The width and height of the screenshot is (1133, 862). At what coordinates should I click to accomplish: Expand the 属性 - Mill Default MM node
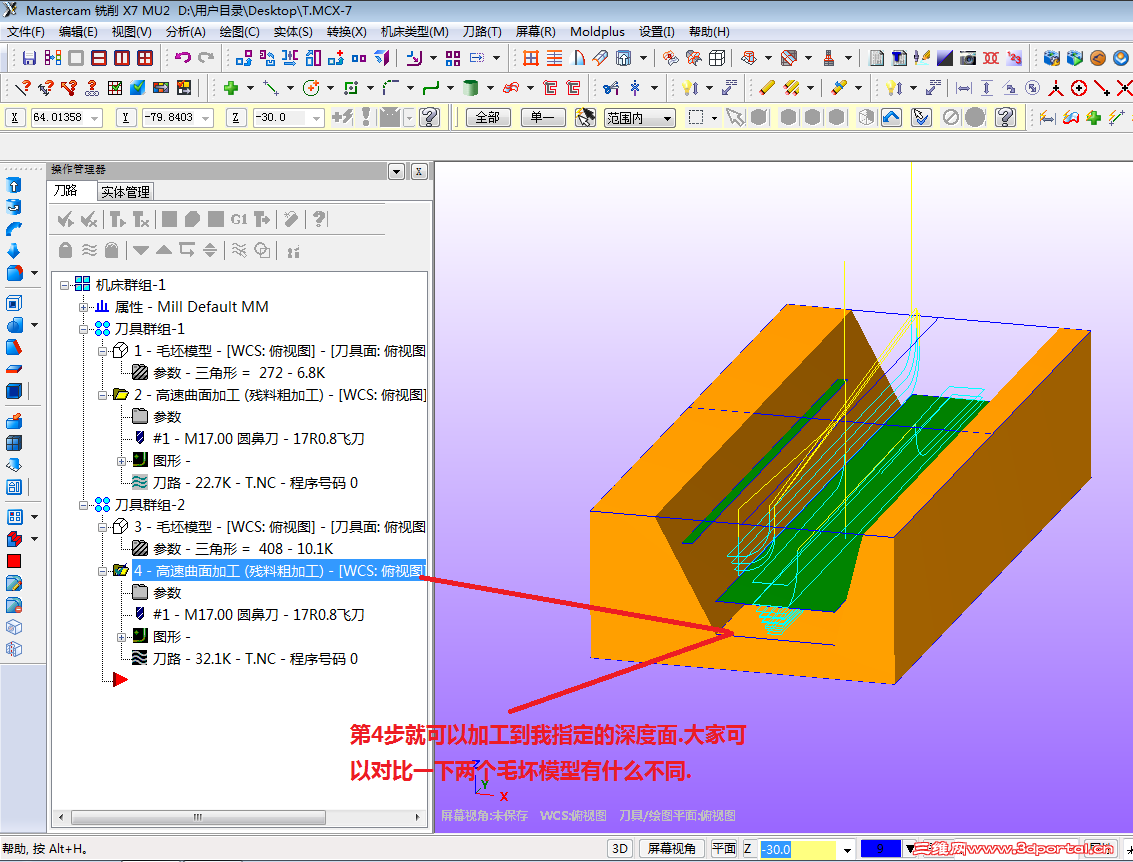tap(84, 308)
